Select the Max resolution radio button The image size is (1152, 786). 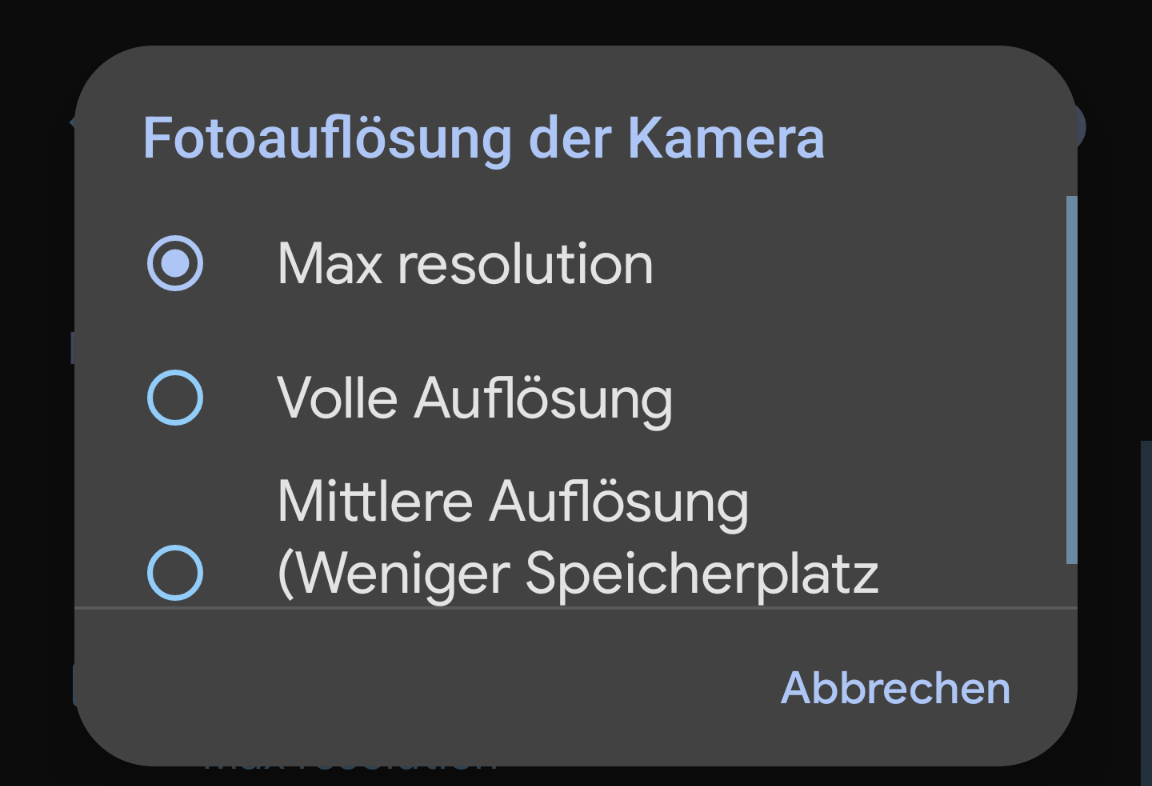click(x=175, y=264)
